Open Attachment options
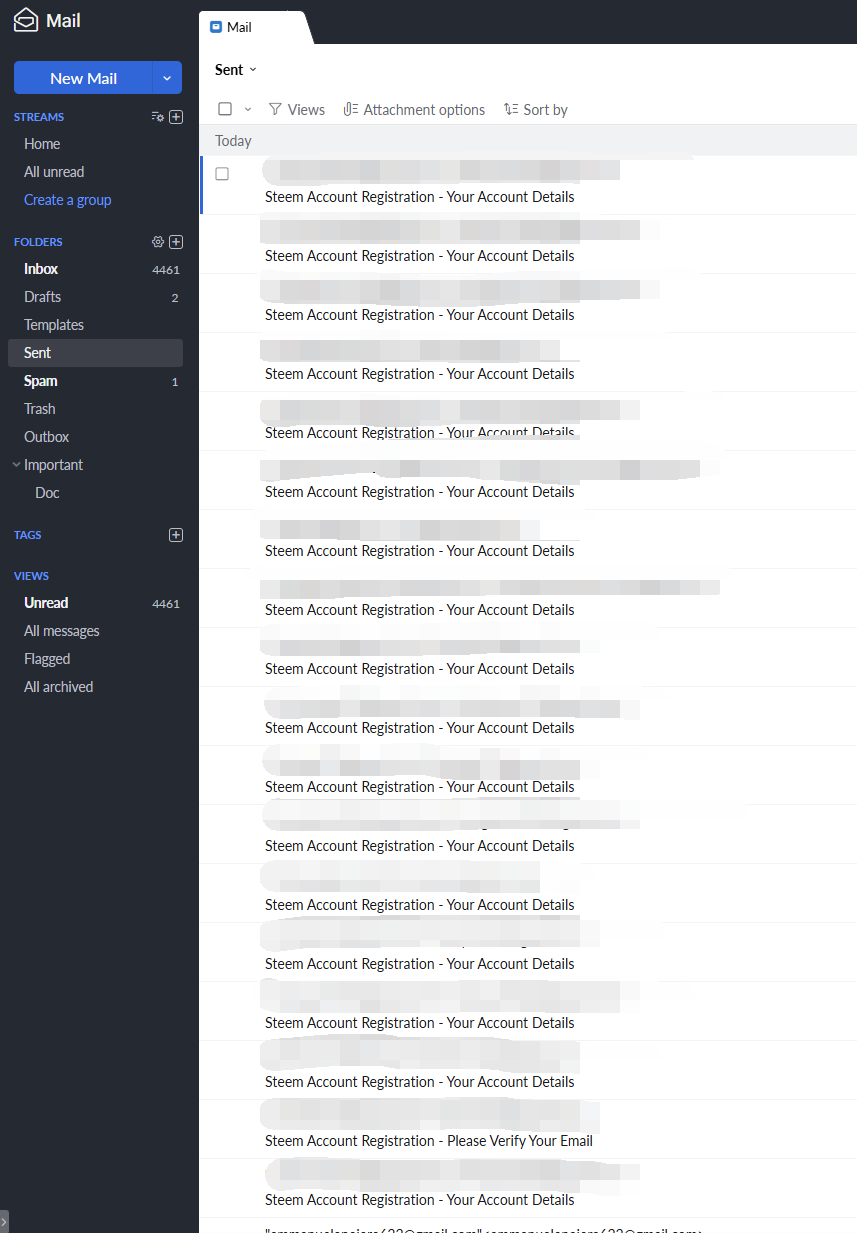This screenshot has width=857, height=1233. (414, 110)
